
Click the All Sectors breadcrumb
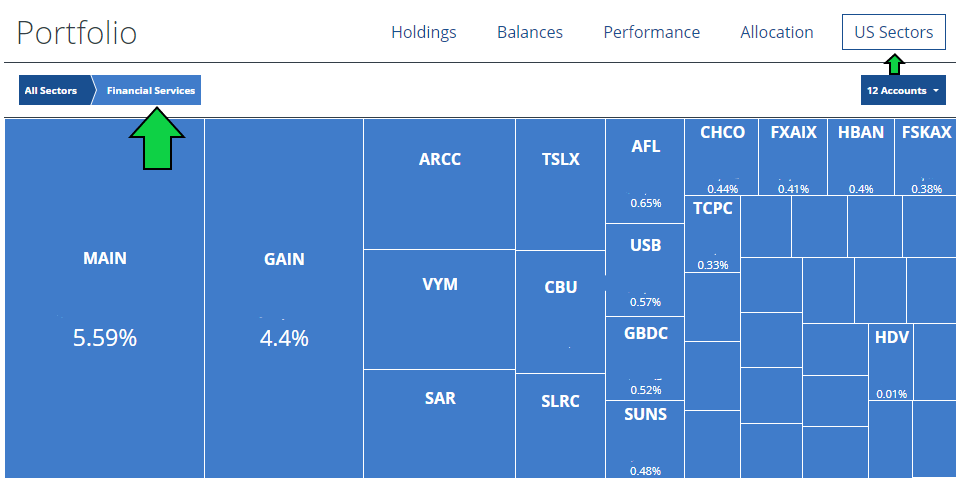51,90
